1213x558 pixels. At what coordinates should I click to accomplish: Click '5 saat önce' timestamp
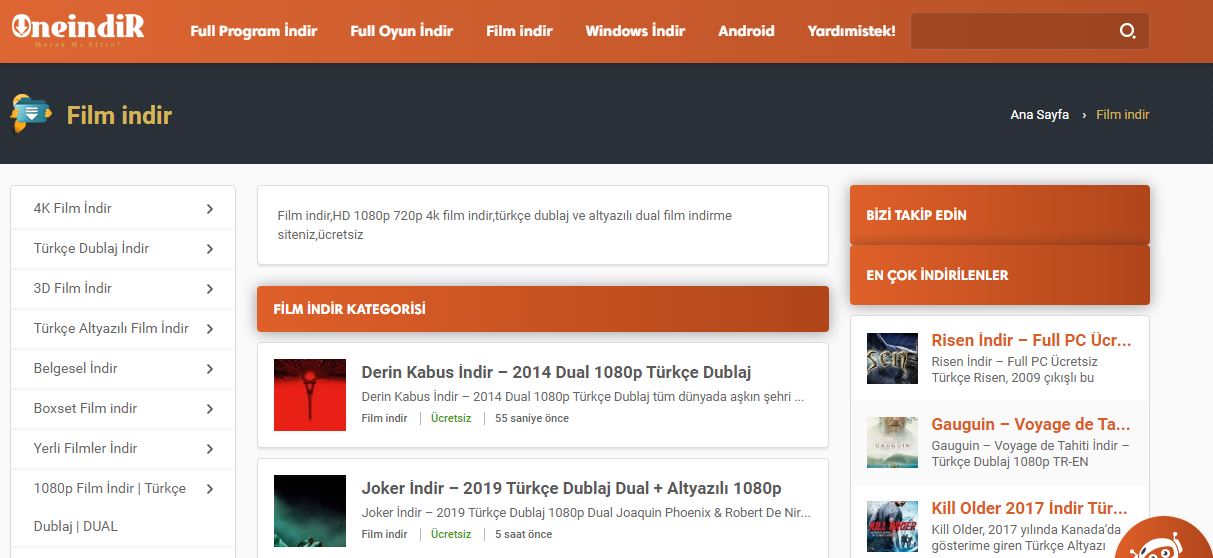point(524,534)
